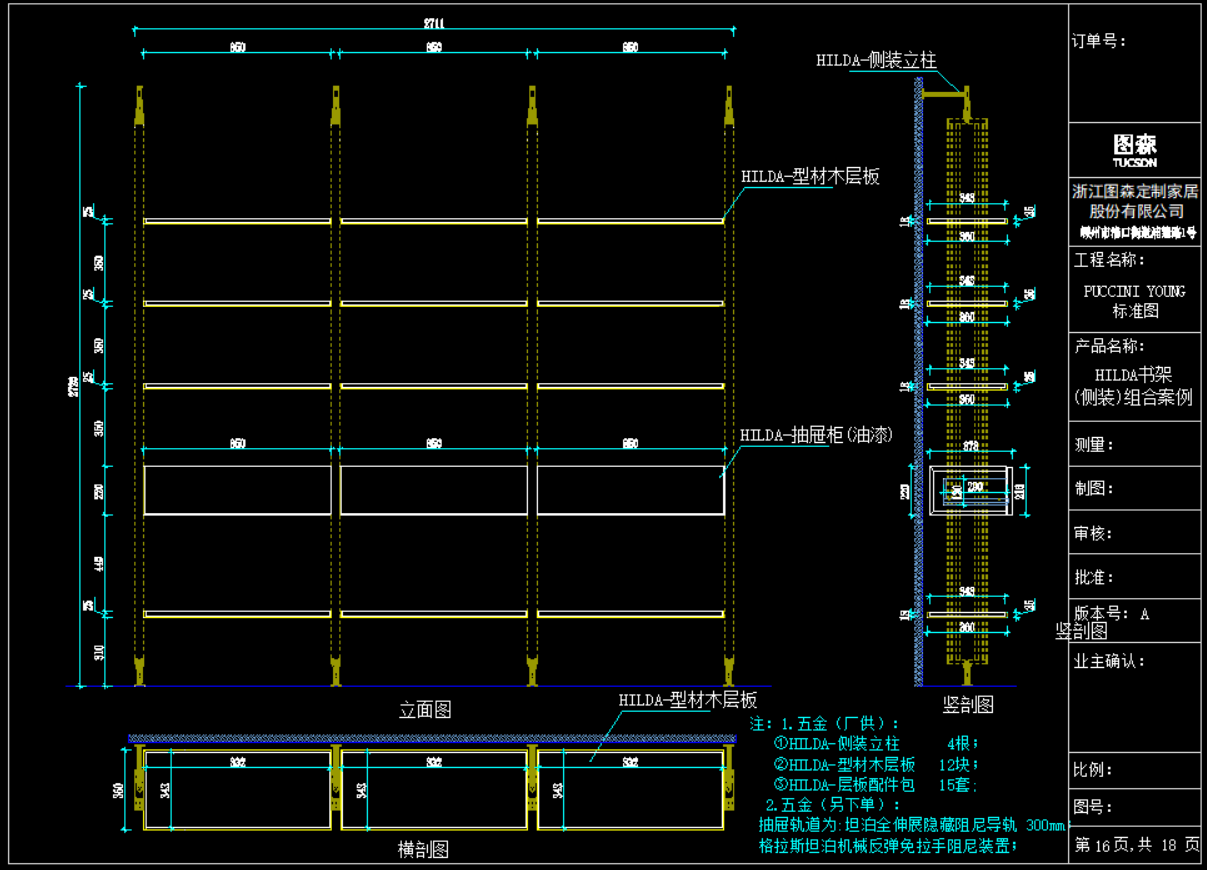This screenshot has height=870, width=1207.
Task: Select the 订单号 field in title block
Action: point(1100,41)
